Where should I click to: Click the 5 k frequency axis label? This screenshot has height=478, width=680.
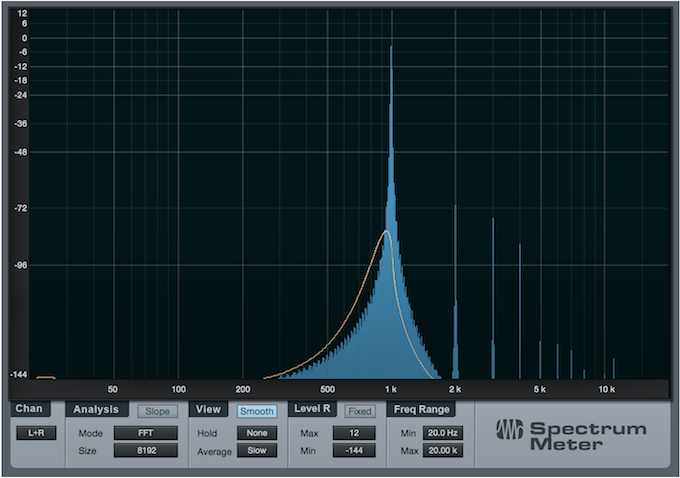(x=539, y=390)
